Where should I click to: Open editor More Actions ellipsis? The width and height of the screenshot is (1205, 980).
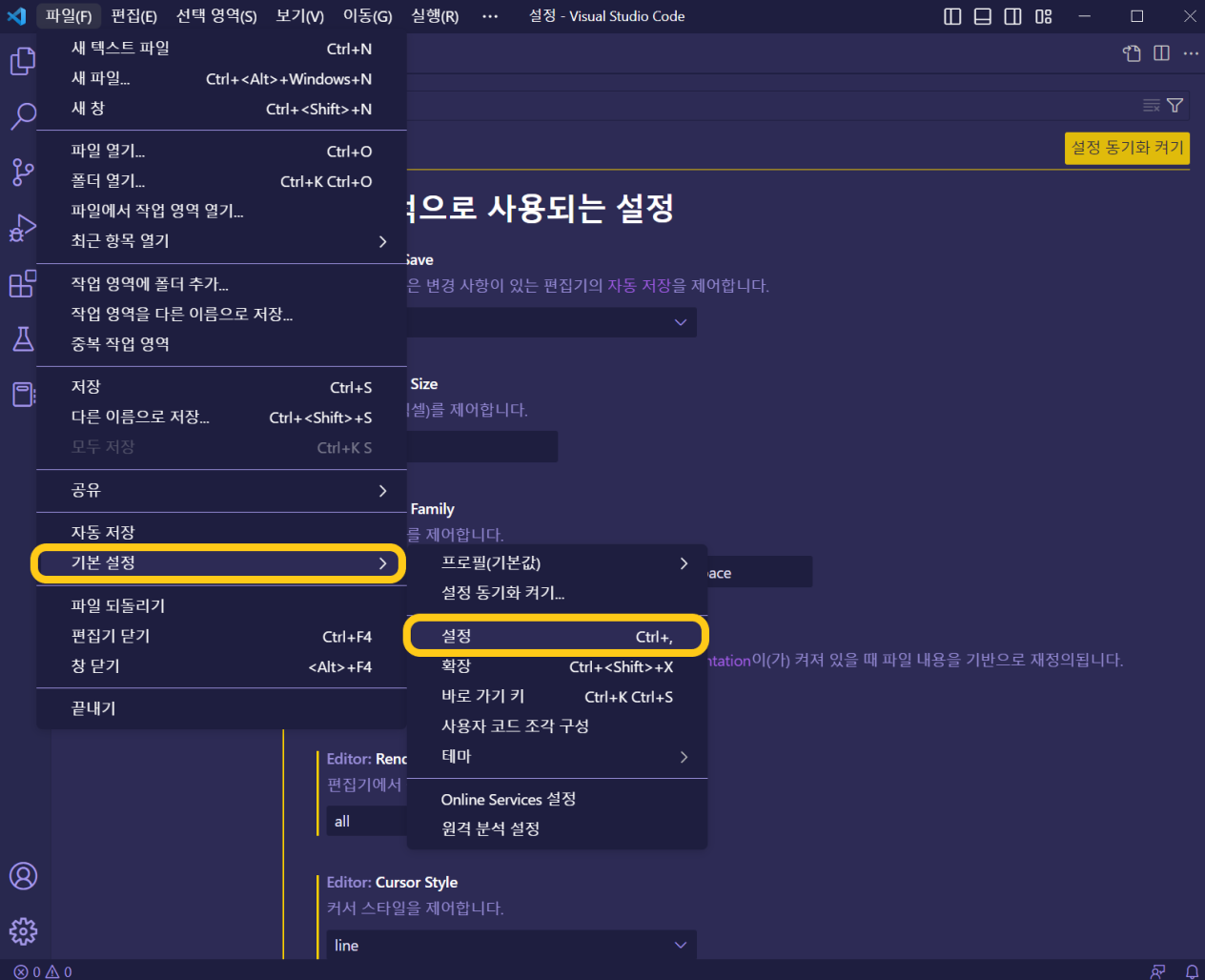coord(1191,53)
